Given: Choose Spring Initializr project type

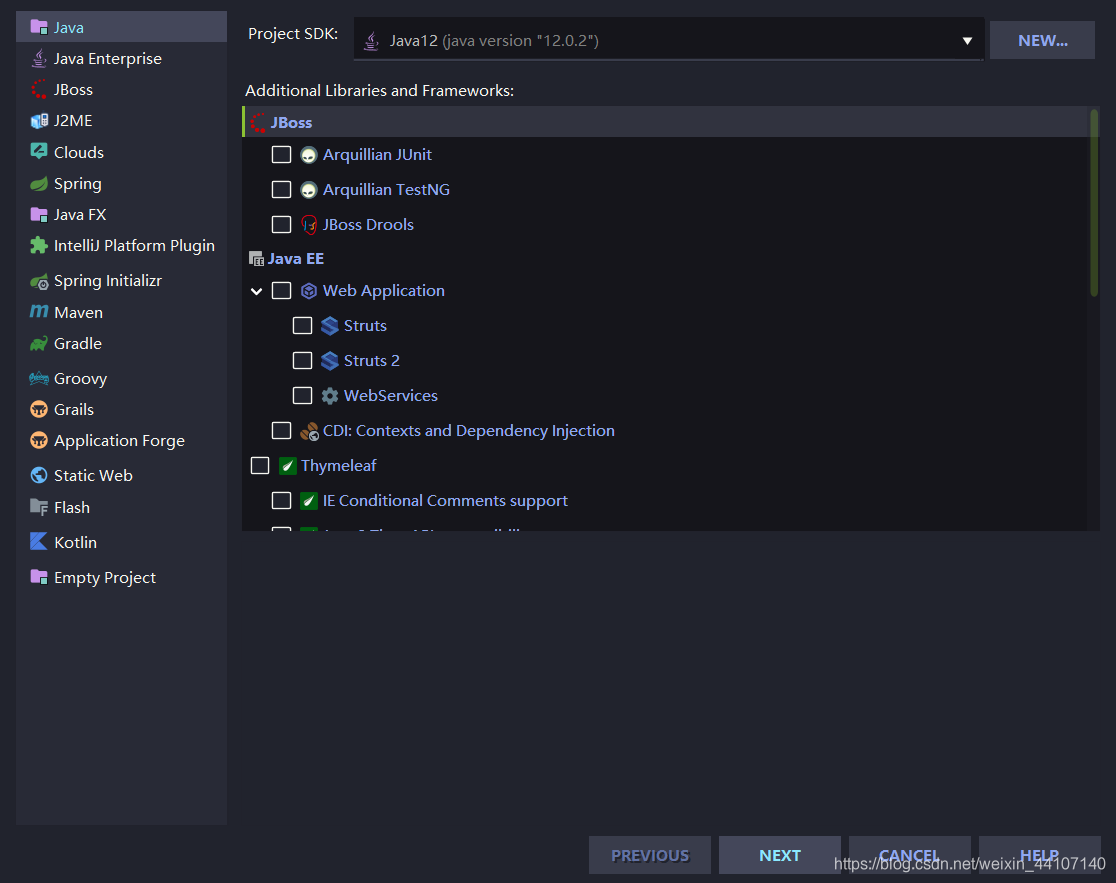Looking at the screenshot, I should (121, 281).
